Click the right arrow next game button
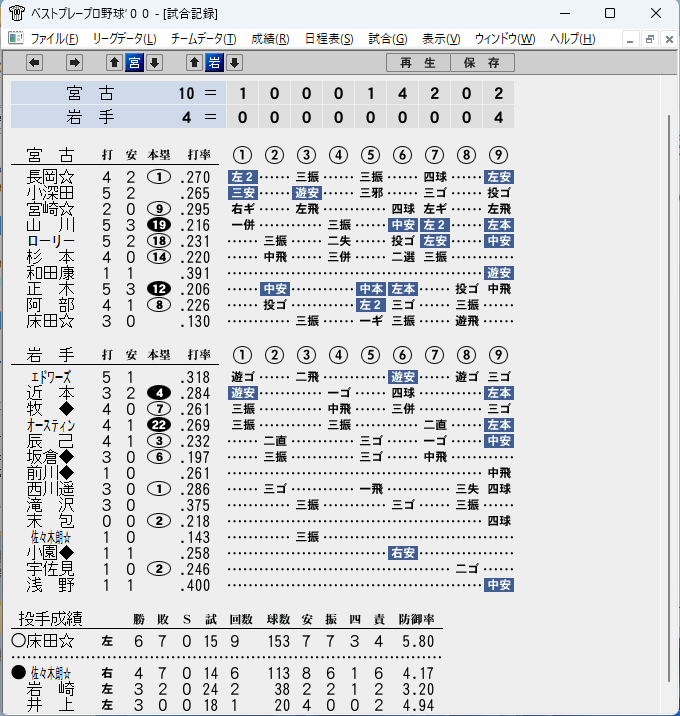 (74, 63)
